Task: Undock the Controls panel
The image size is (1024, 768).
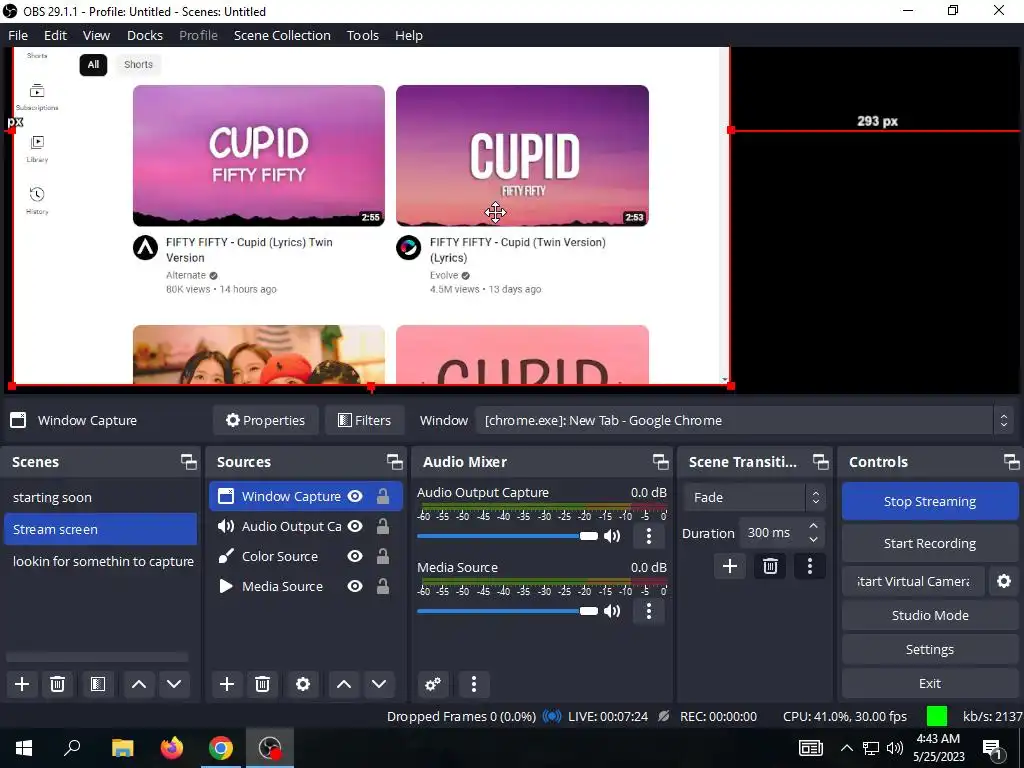Action: tap(1012, 462)
